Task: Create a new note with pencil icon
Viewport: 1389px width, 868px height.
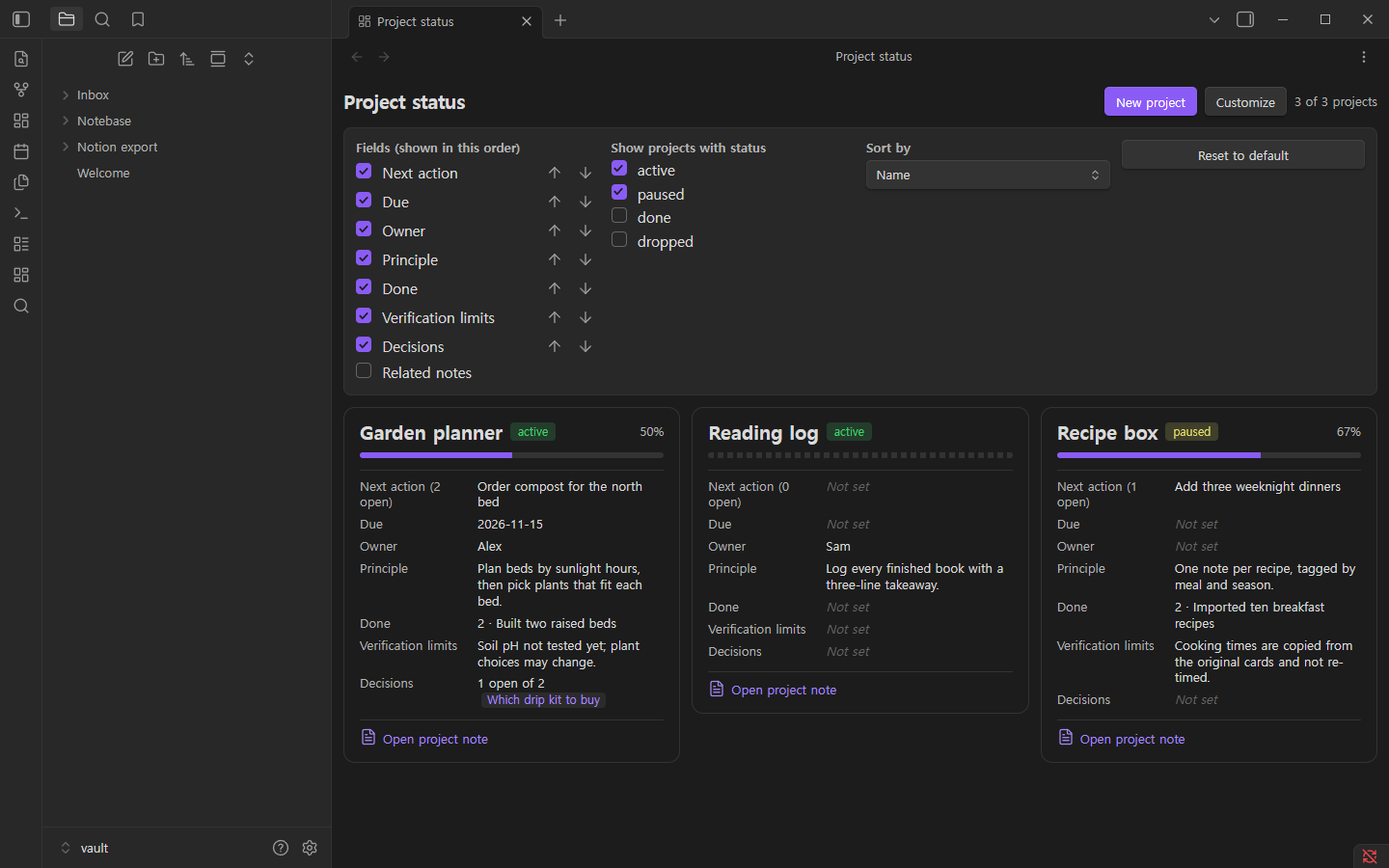Action: (x=125, y=59)
